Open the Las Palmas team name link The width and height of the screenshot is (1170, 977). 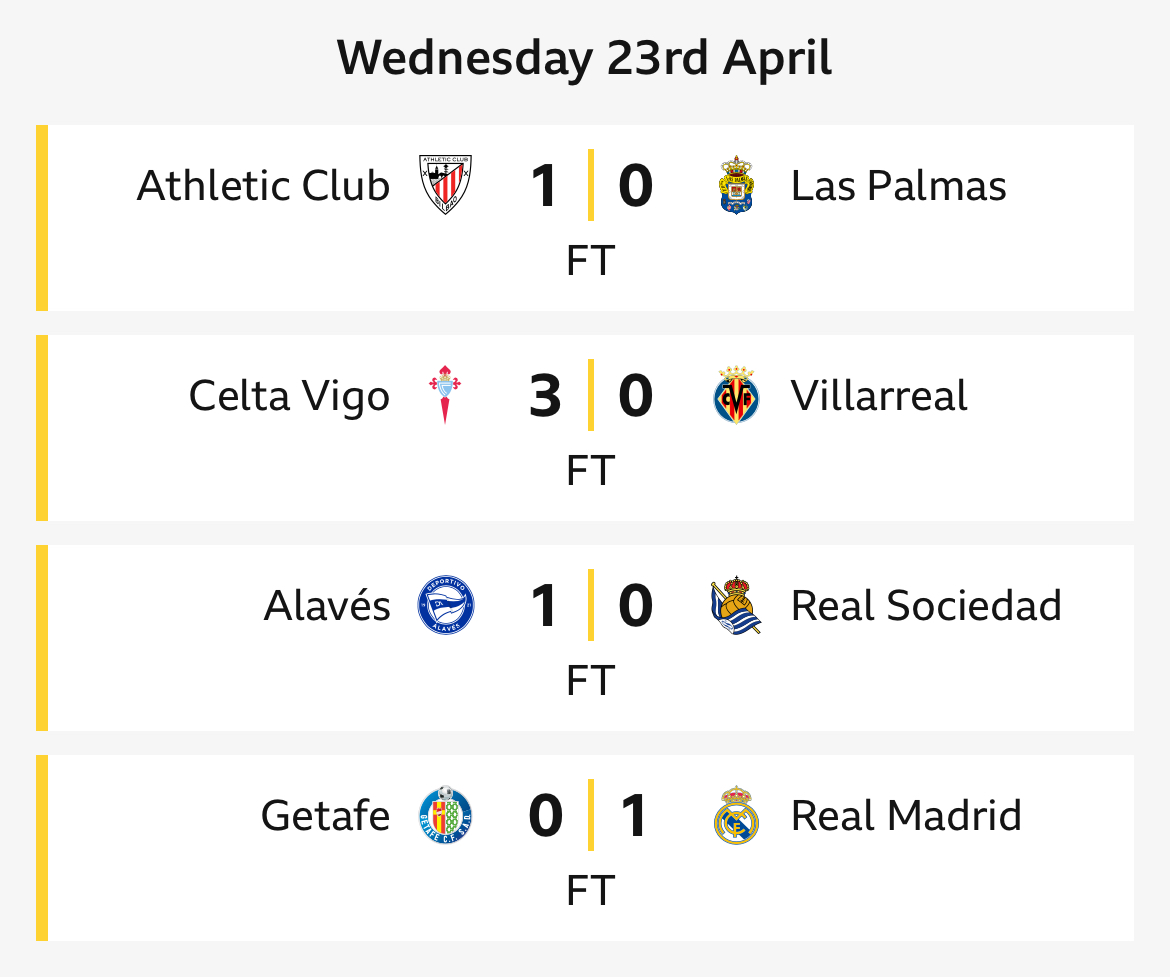(898, 185)
